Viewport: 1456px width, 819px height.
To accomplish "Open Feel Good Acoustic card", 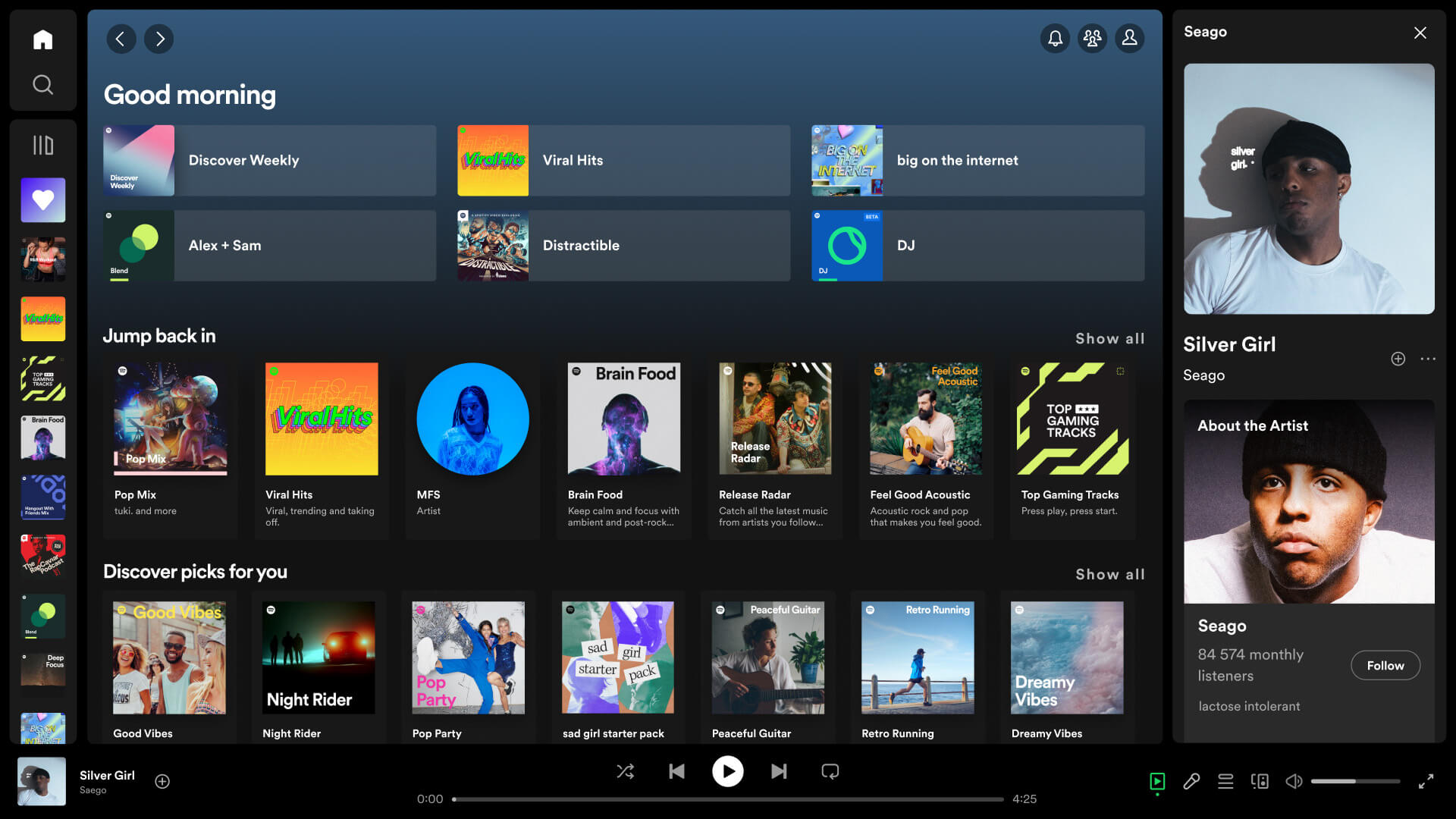I will (926, 446).
